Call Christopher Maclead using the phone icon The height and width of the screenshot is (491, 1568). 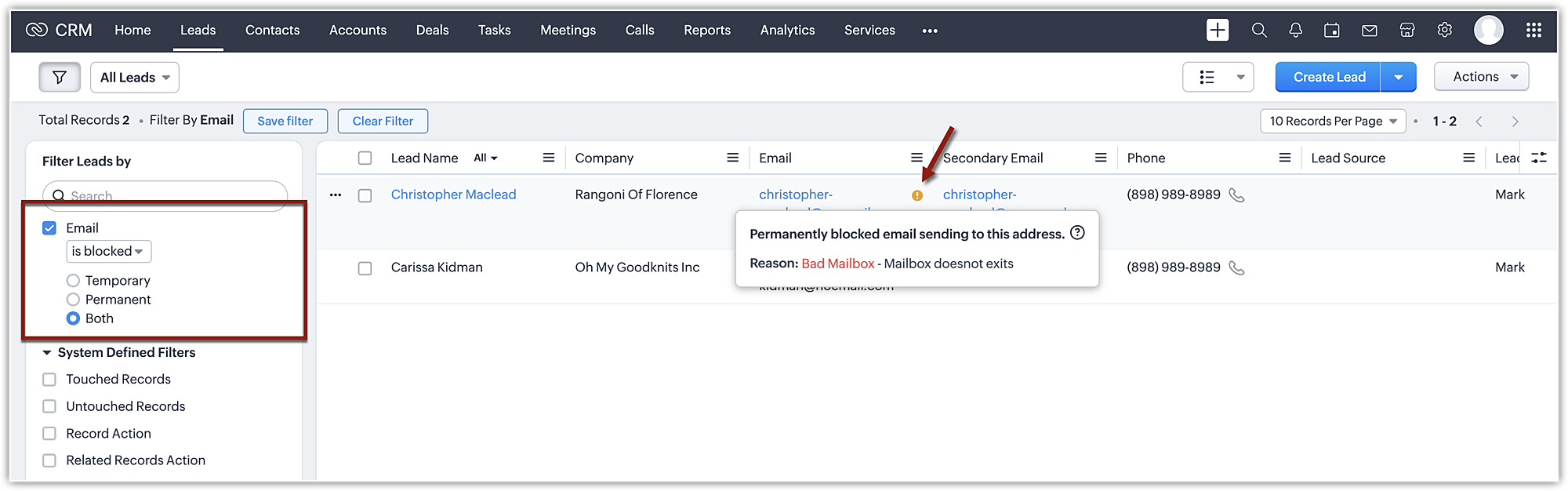pos(1236,195)
